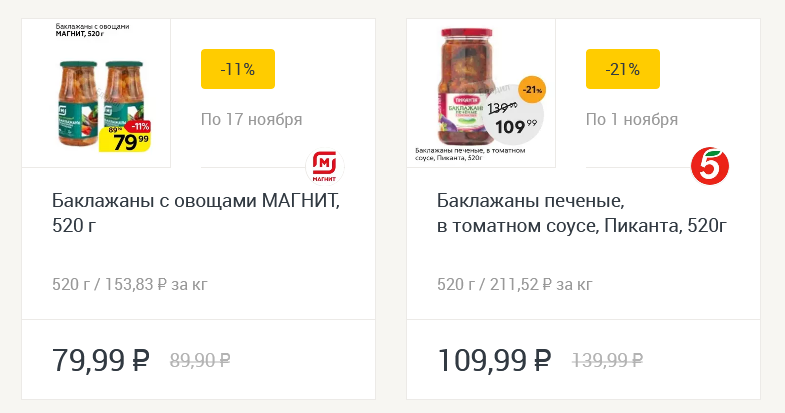
Task: Open the Pikanta eggplant jar product image
Action: coord(481,92)
